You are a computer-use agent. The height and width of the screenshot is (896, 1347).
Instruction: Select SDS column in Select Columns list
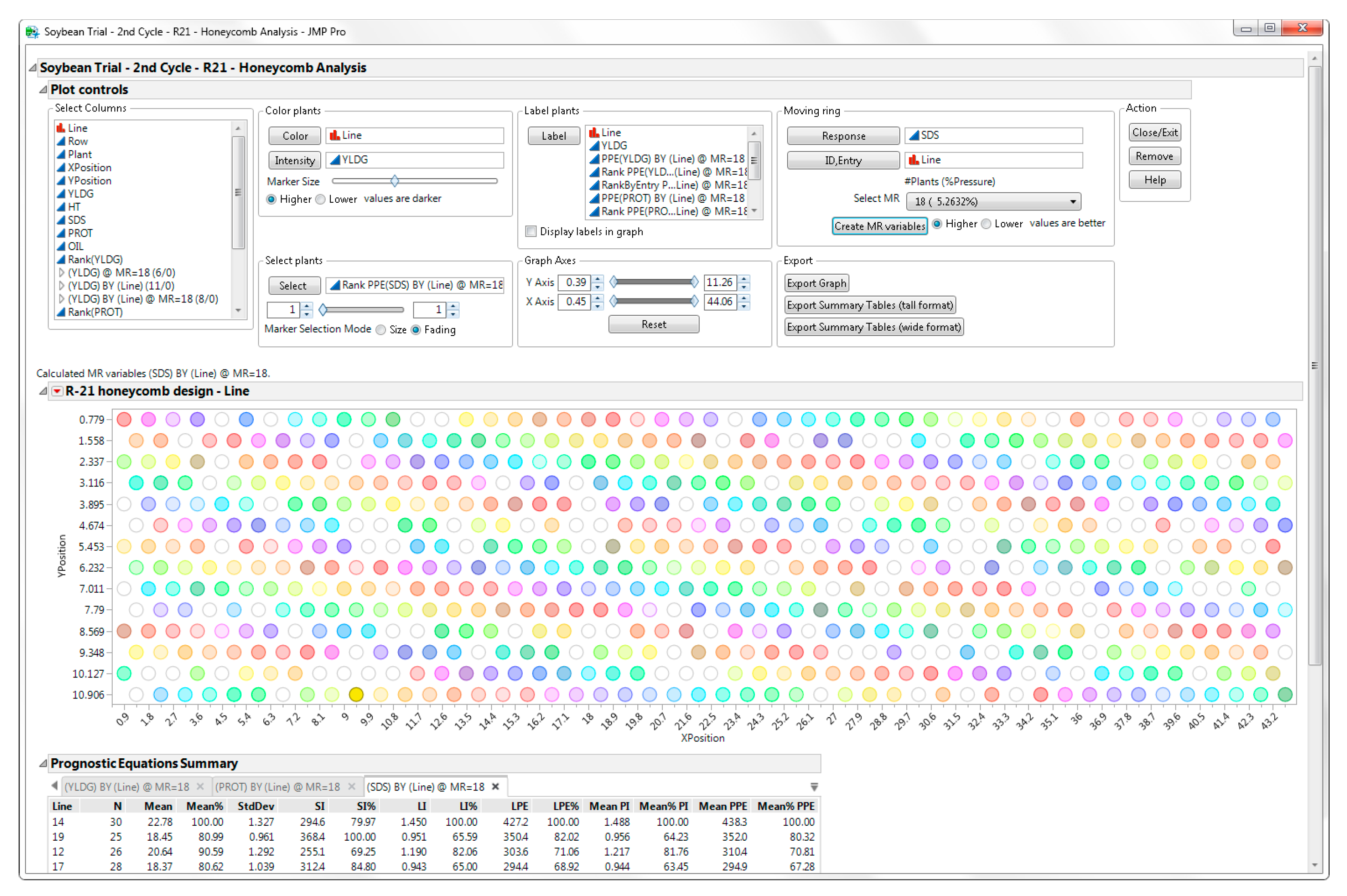[x=77, y=220]
